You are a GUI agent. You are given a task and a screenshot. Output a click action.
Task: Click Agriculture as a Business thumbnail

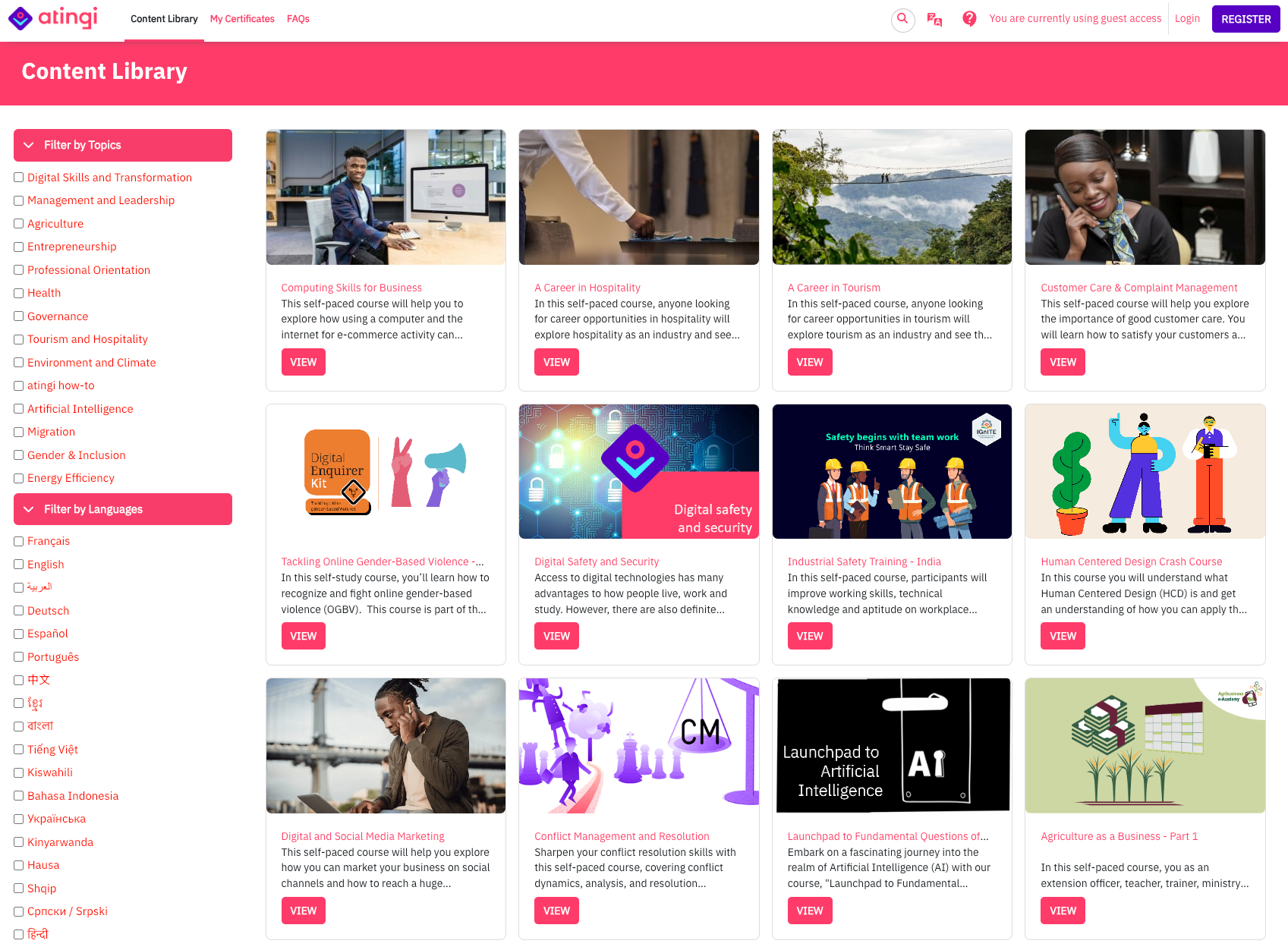1145,746
